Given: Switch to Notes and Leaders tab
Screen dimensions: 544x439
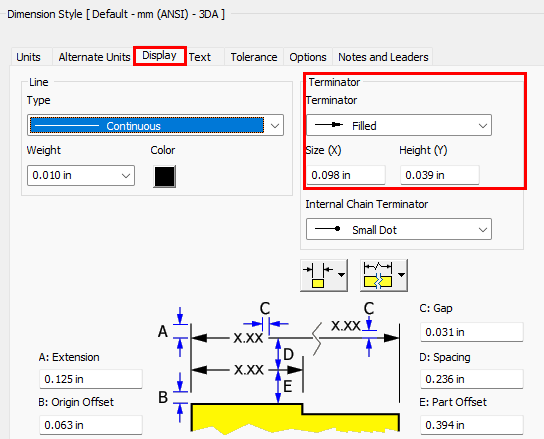Looking at the screenshot, I should click(383, 57).
